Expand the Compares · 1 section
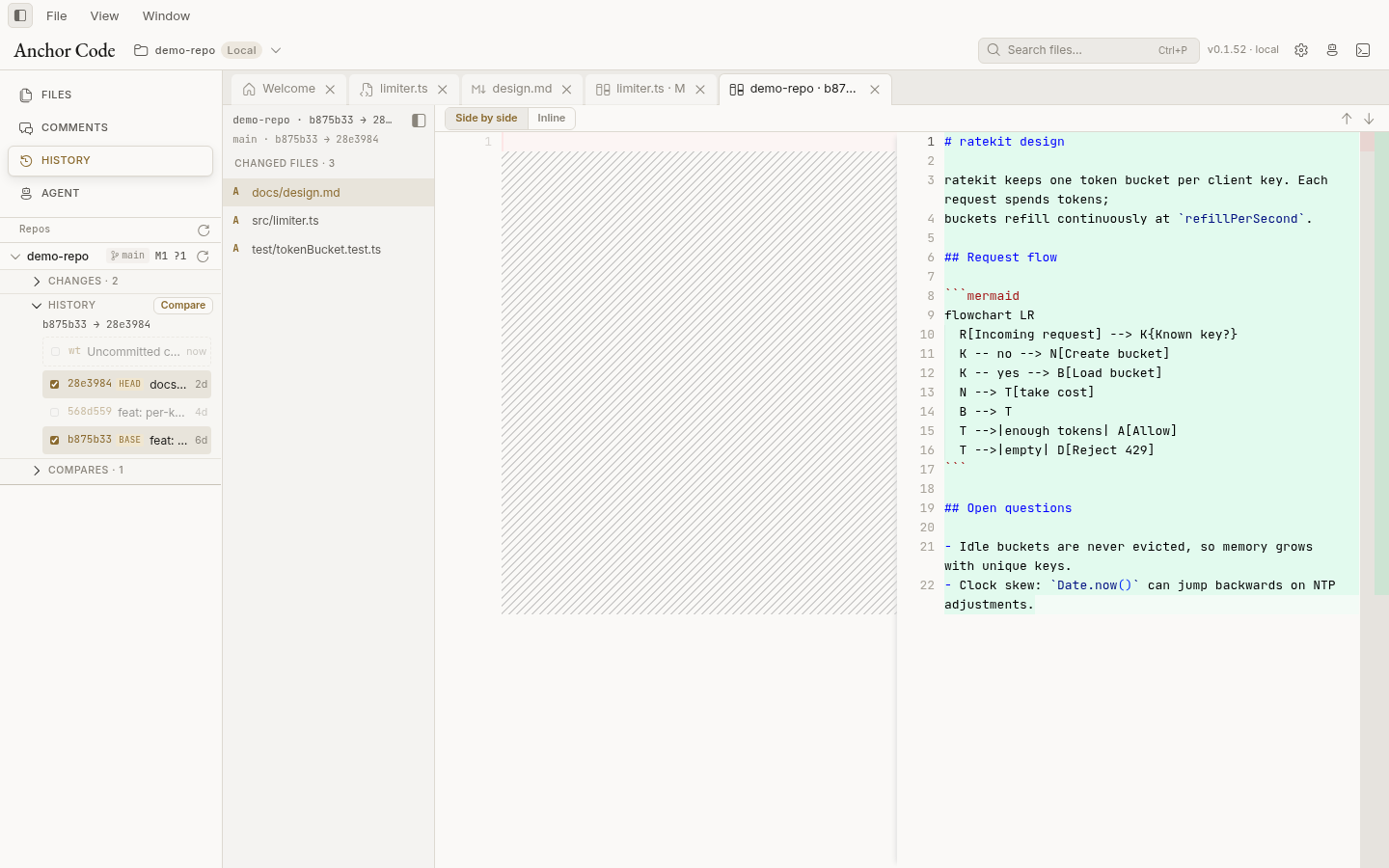The width and height of the screenshot is (1389, 868). click(37, 471)
